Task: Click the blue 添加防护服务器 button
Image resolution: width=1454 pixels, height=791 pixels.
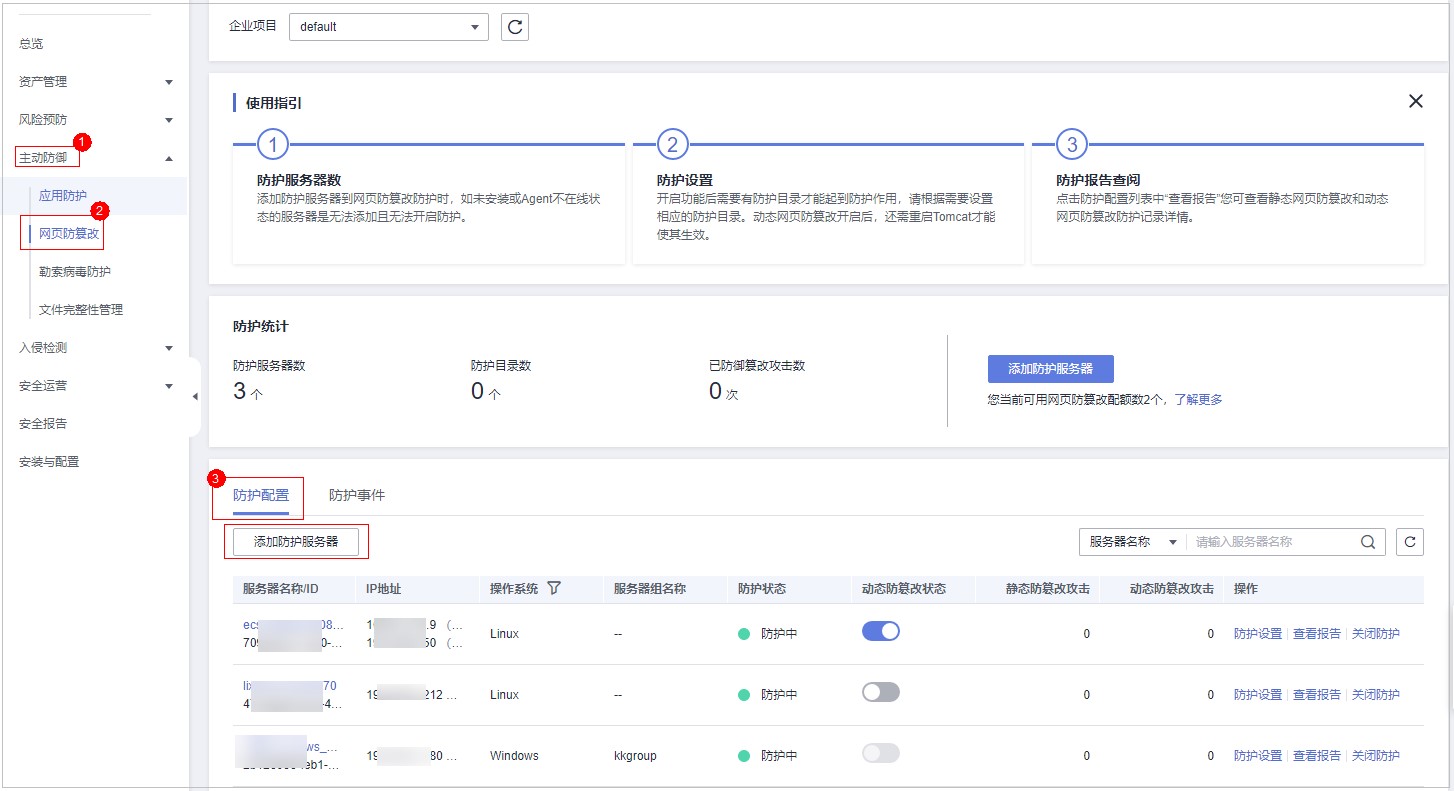Action: 1050,369
